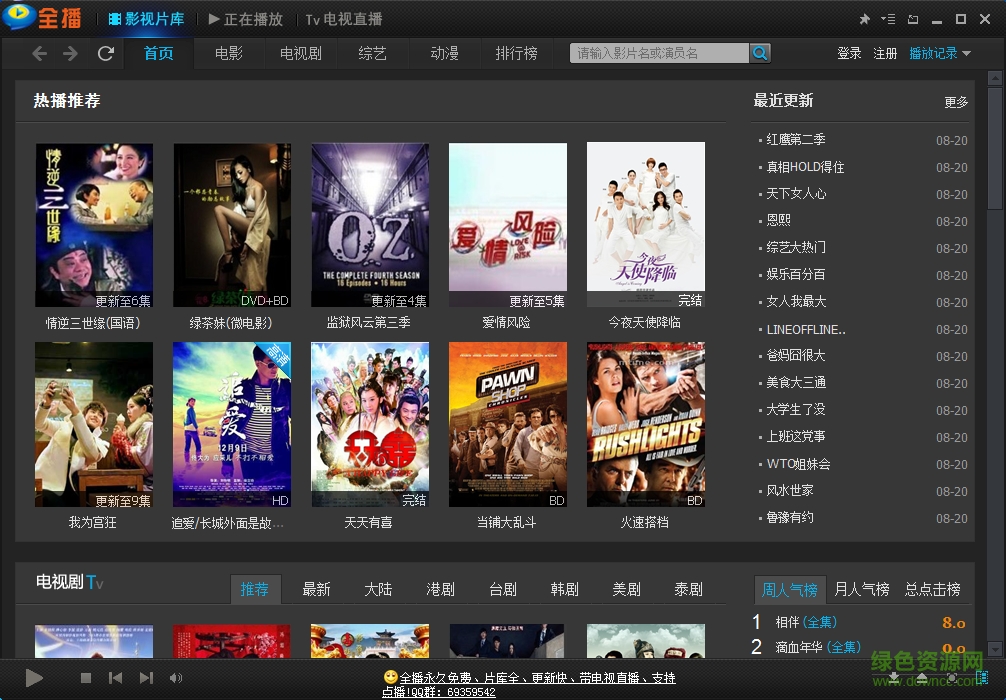
Task: Switch to 总点击榜 ranking tab
Action: pos(932,589)
